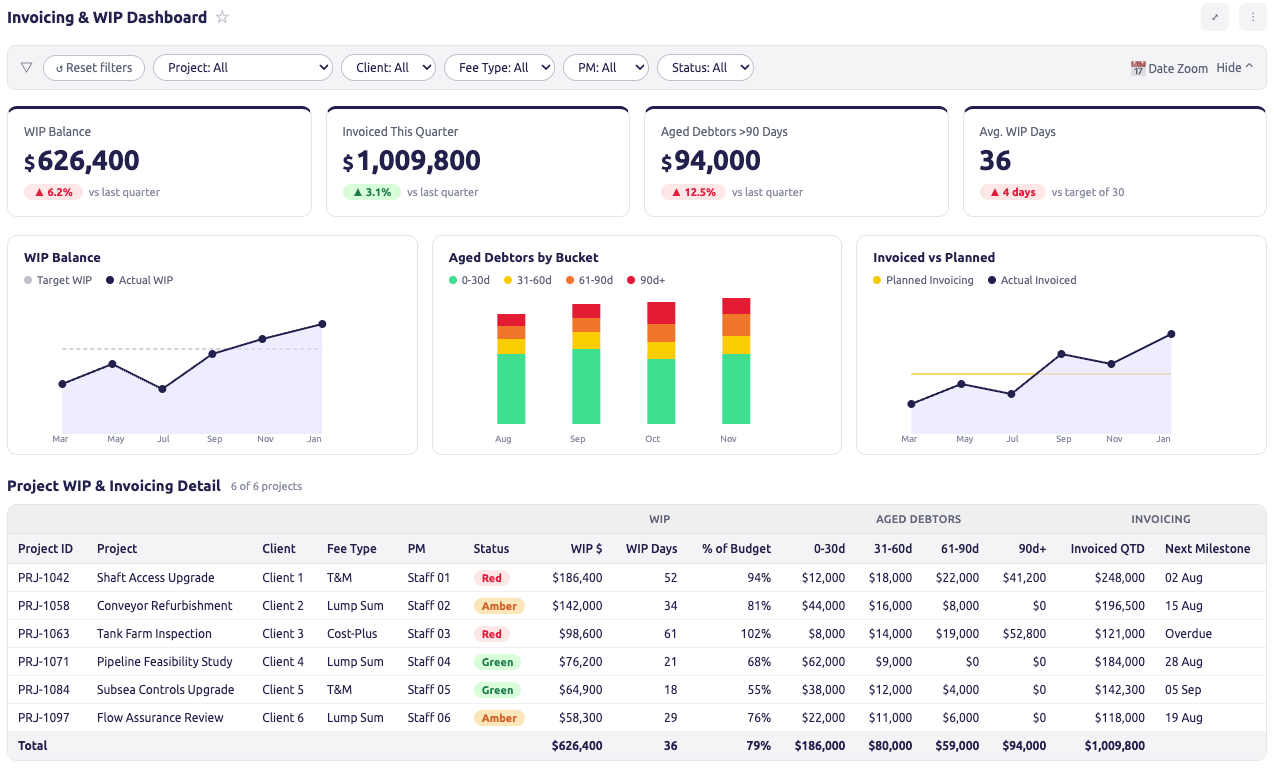Open Date Zoom calendar control

pyautogui.click(x=1169, y=68)
